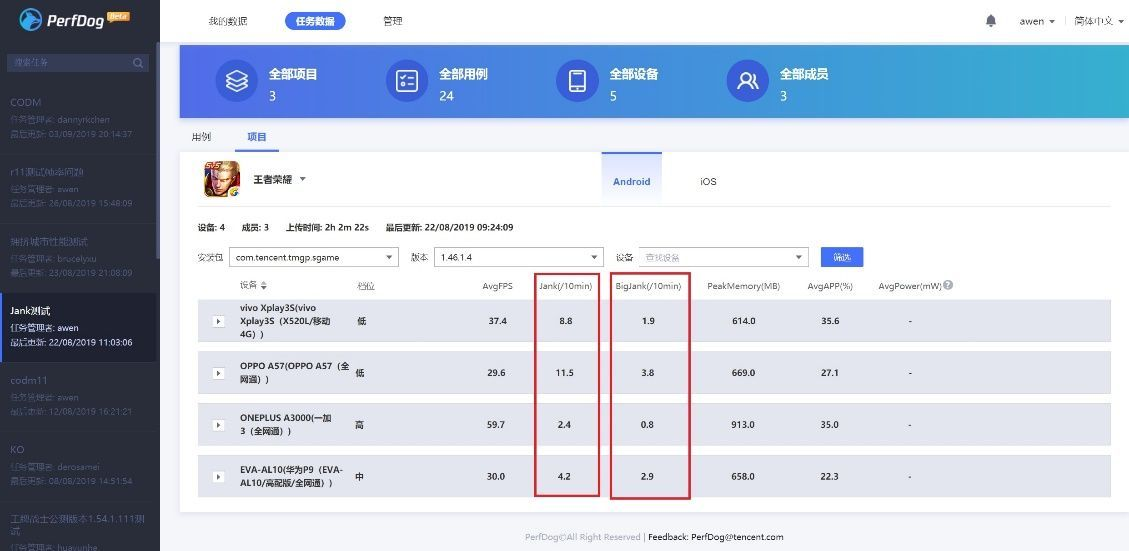This screenshot has width=1129, height=551.
Task: Click the blue 筛选 filter button
Action: [841, 257]
